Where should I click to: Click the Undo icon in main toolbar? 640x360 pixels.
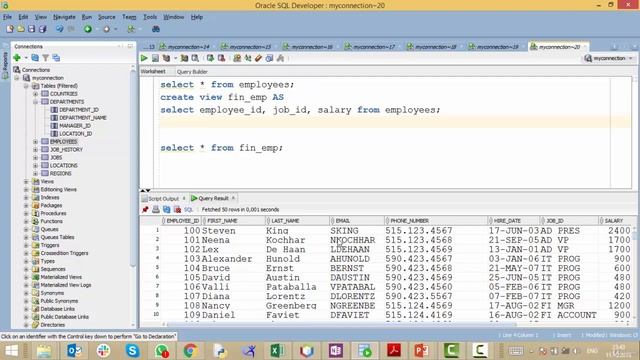click(60, 29)
